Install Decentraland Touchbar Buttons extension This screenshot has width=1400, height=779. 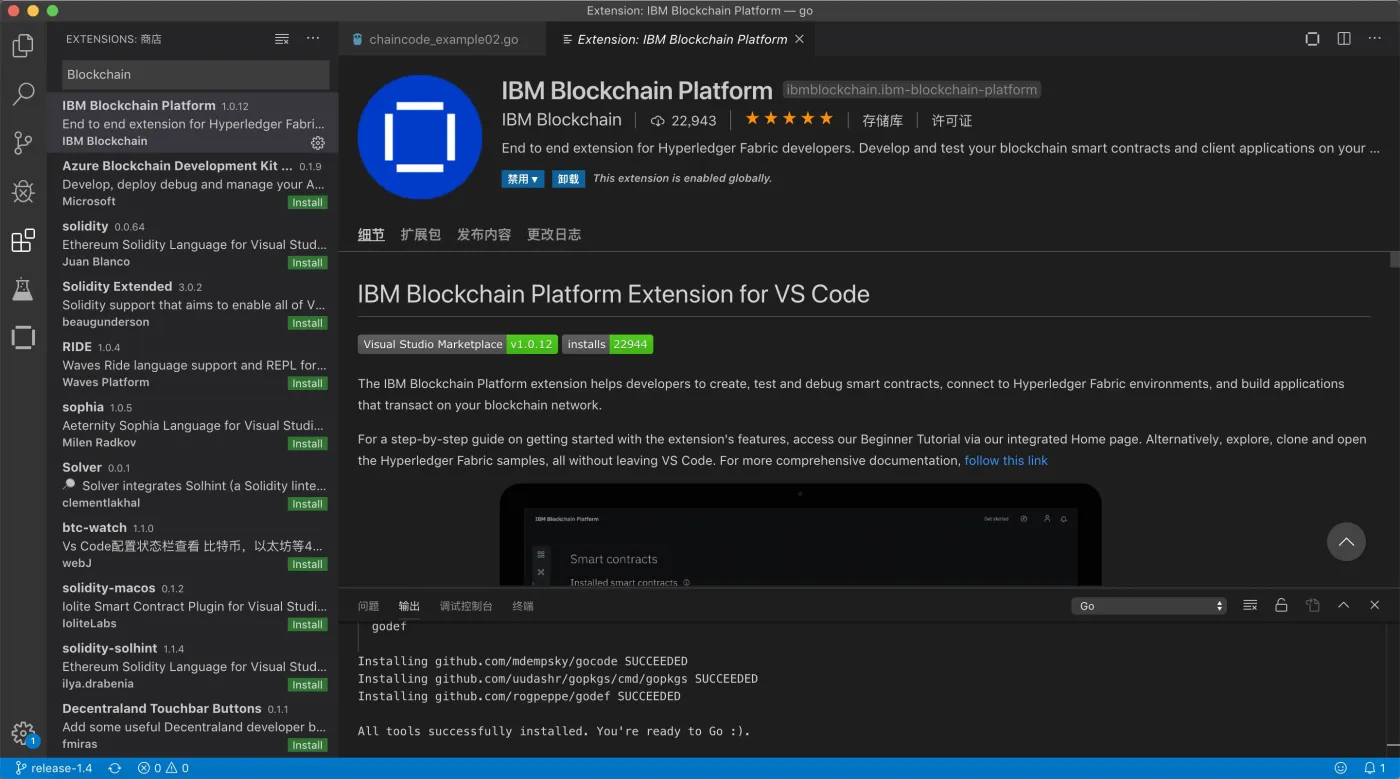pyautogui.click(x=307, y=745)
